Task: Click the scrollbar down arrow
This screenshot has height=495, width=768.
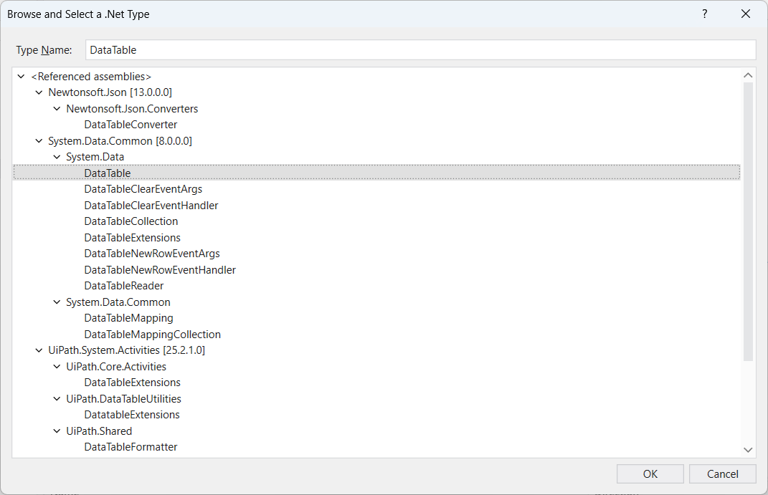Action: 748,449
